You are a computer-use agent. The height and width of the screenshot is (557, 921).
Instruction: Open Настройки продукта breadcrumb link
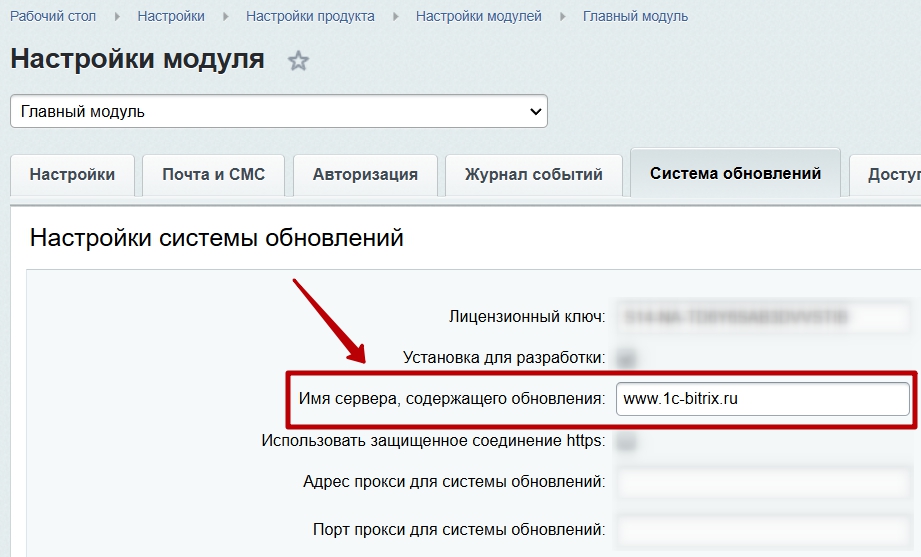pyautogui.click(x=310, y=17)
